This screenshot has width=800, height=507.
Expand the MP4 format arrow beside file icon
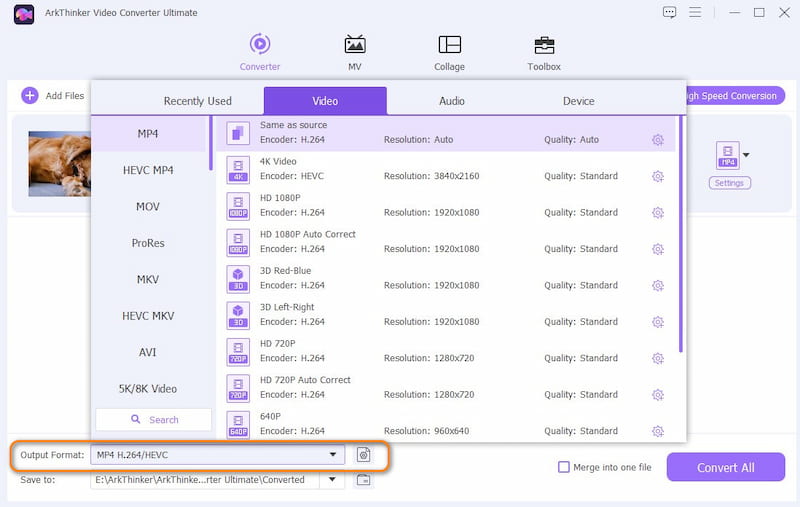746,155
